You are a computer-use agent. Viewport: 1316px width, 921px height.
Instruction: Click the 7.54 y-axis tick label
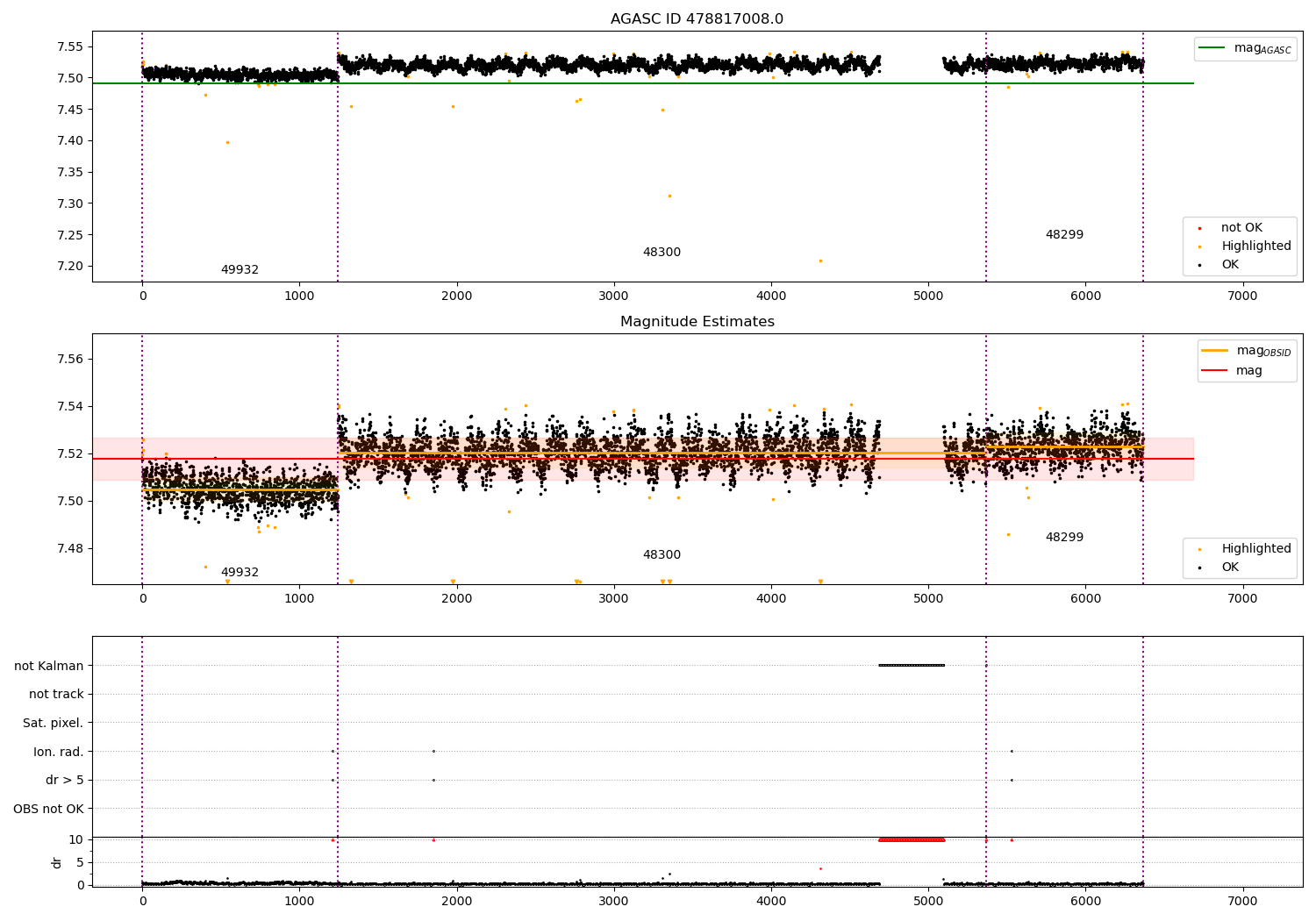tap(69, 406)
